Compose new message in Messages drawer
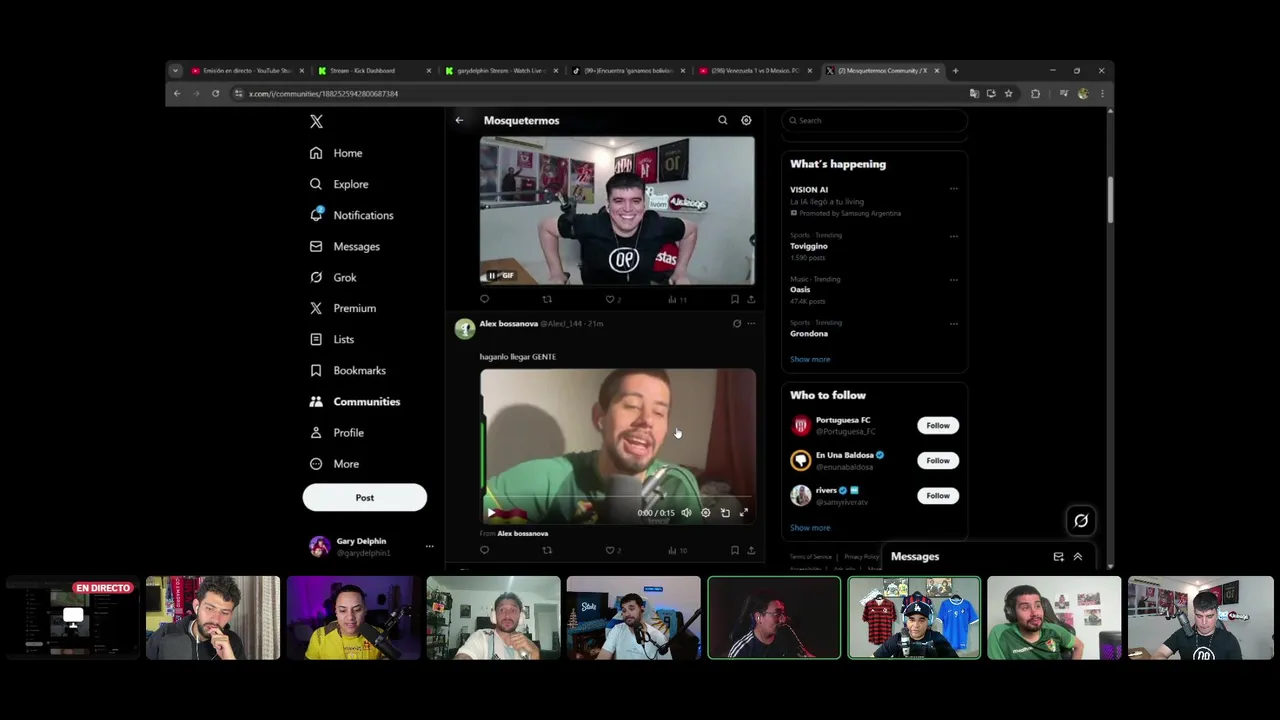Viewport: 1280px width, 720px height. point(1059,556)
